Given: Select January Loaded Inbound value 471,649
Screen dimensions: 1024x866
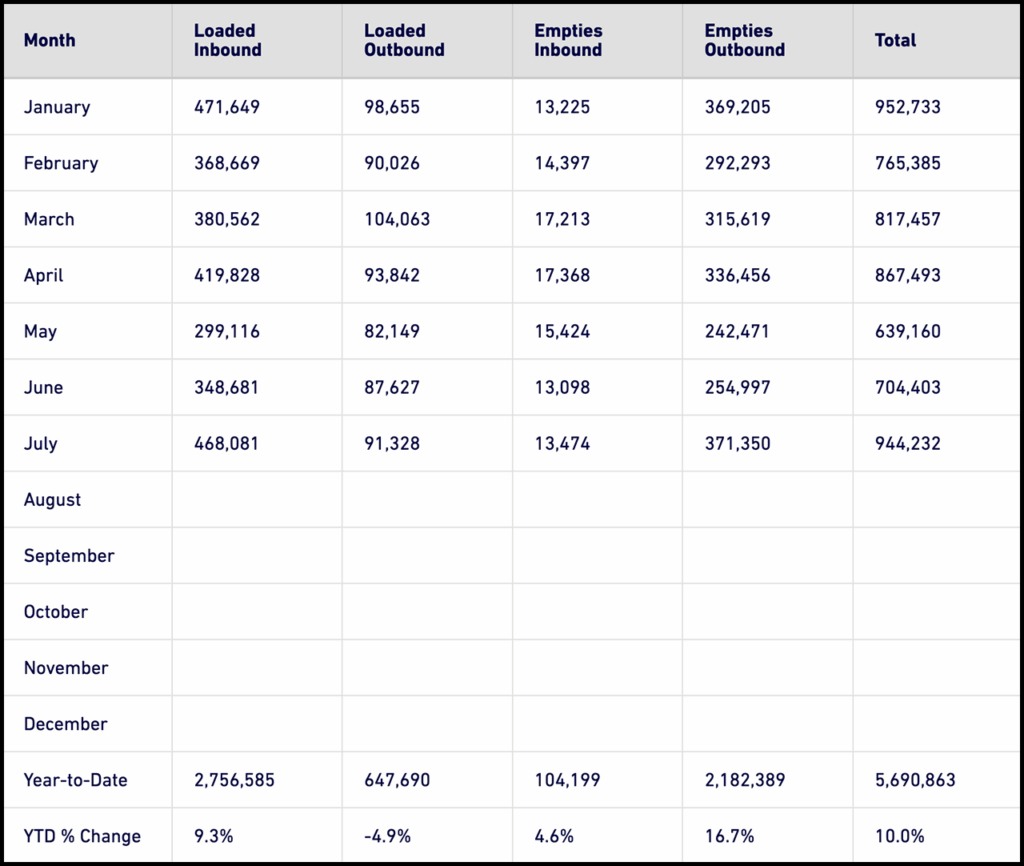Looking at the screenshot, I should pos(227,107).
